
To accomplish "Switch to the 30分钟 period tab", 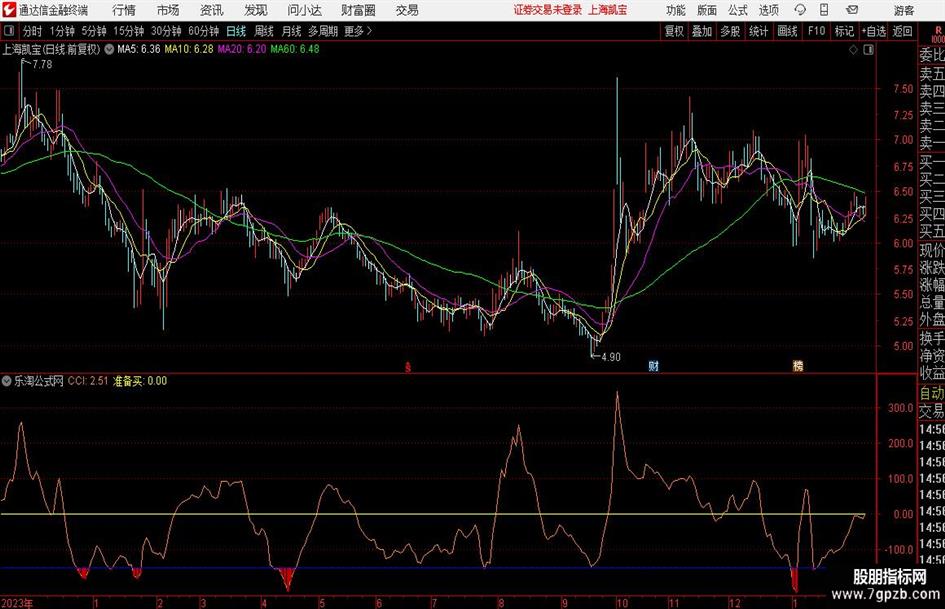I will click(x=166, y=31).
